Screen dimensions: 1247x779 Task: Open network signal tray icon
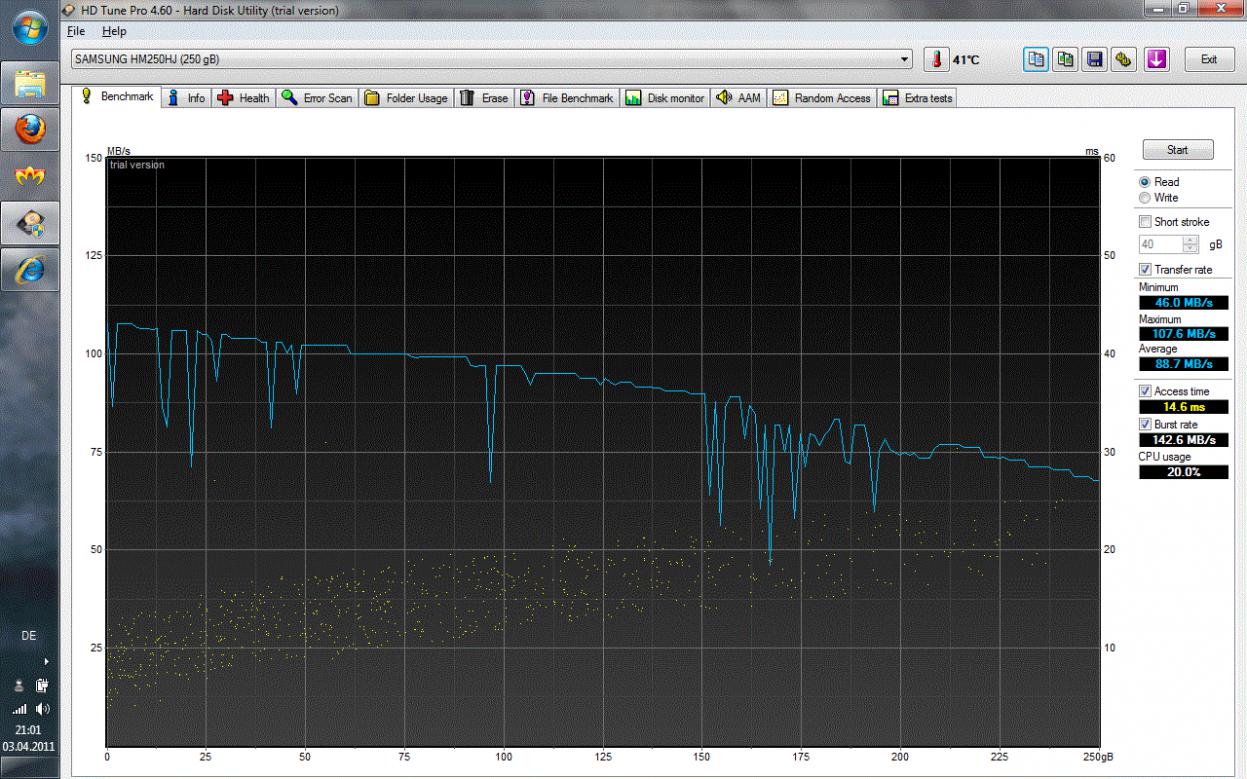click(x=18, y=710)
